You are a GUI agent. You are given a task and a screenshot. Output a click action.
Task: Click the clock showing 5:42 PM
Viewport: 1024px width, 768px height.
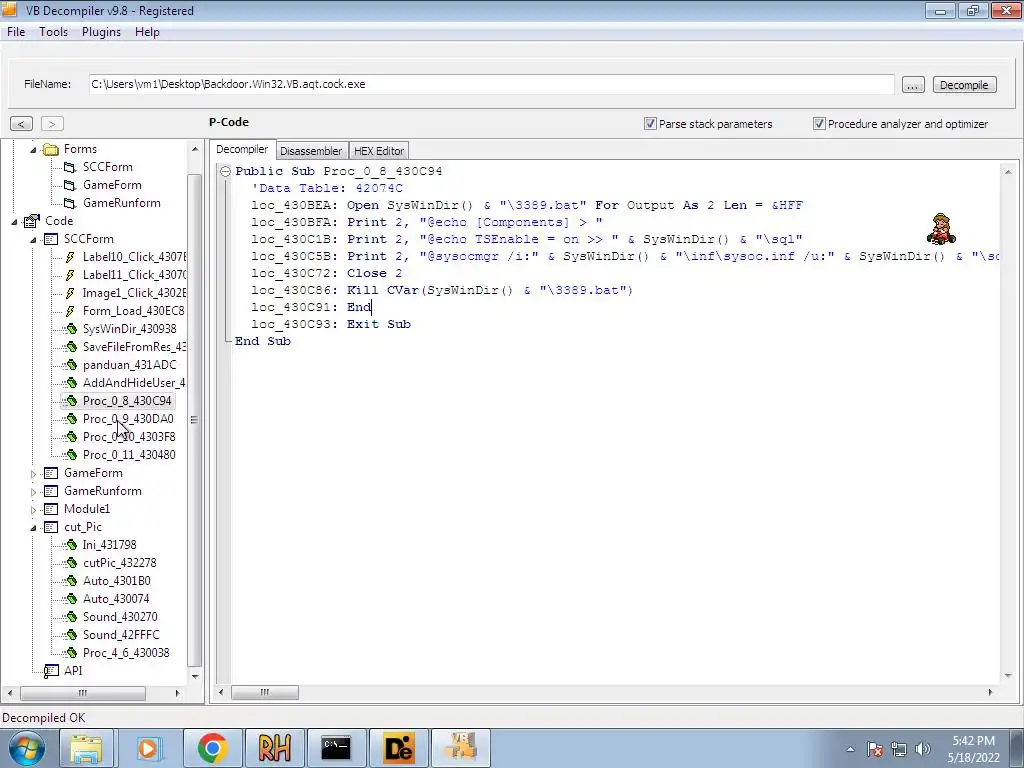pyautogui.click(x=973, y=741)
